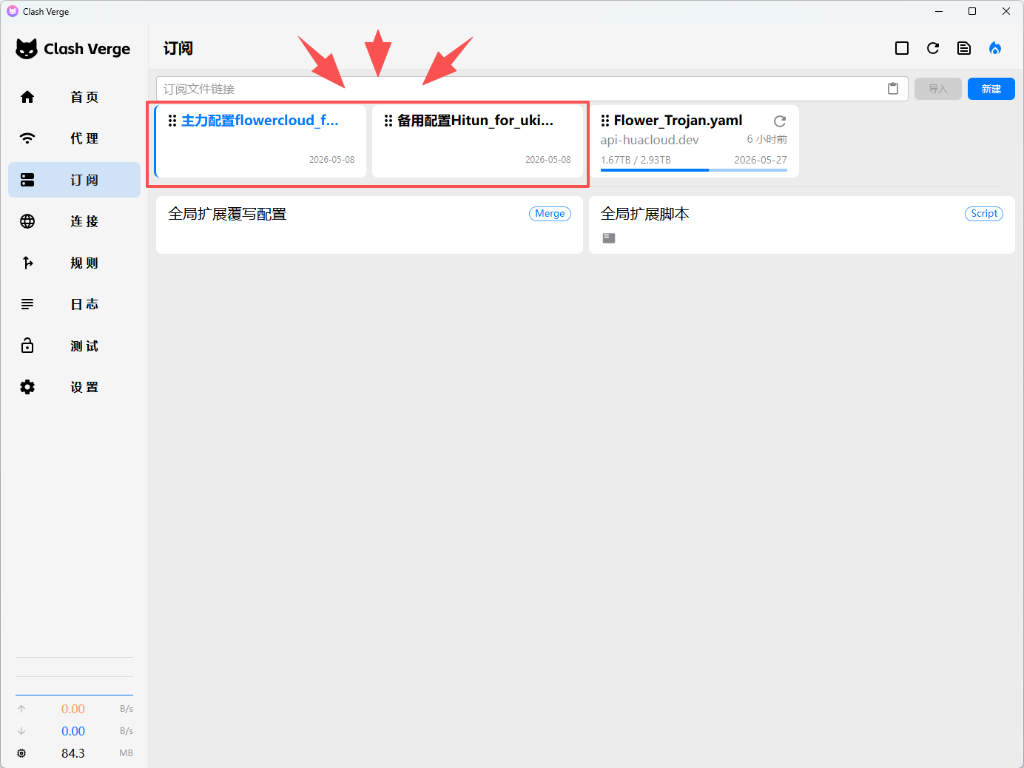Click the Script tag

[x=984, y=214]
